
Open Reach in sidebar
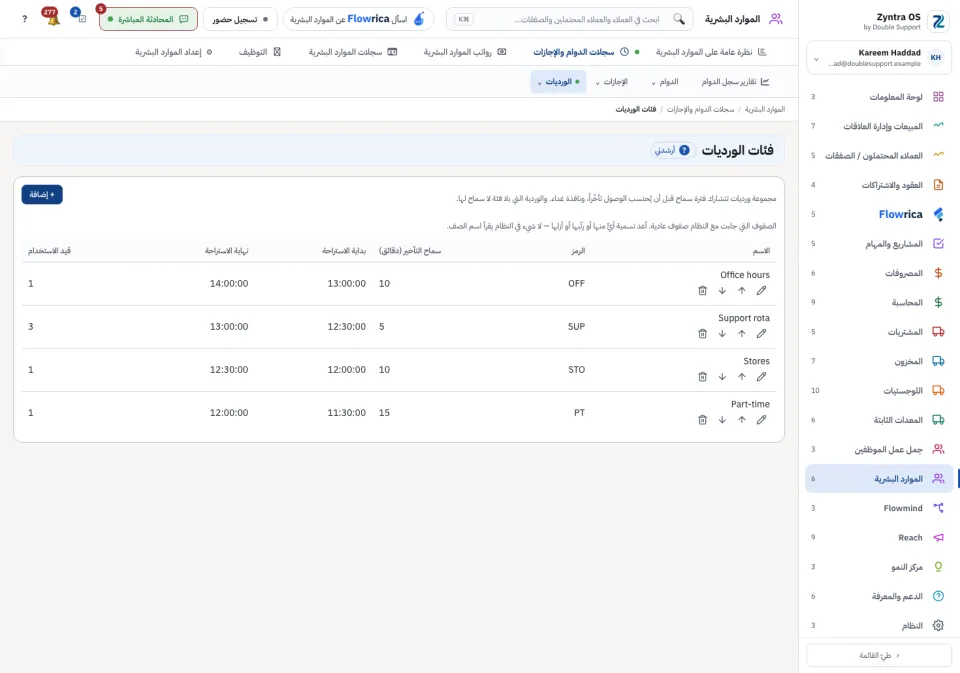[x=879, y=537]
